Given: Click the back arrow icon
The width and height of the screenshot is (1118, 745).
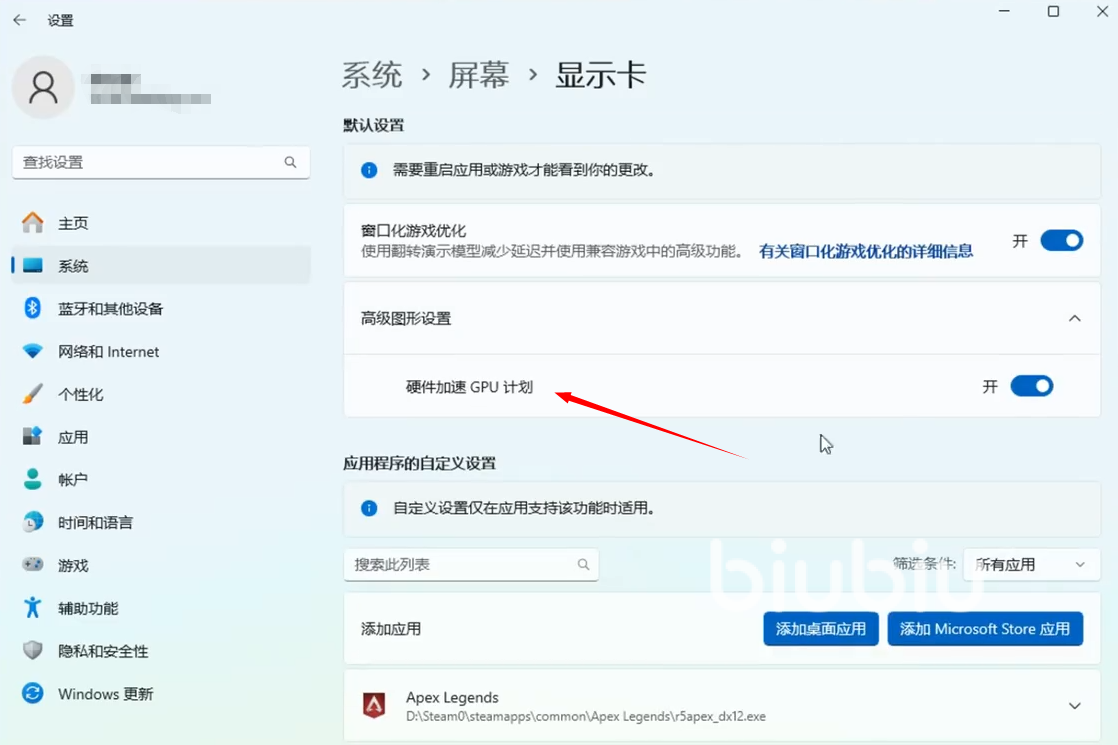Looking at the screenshot, I should tap(20, 20).
